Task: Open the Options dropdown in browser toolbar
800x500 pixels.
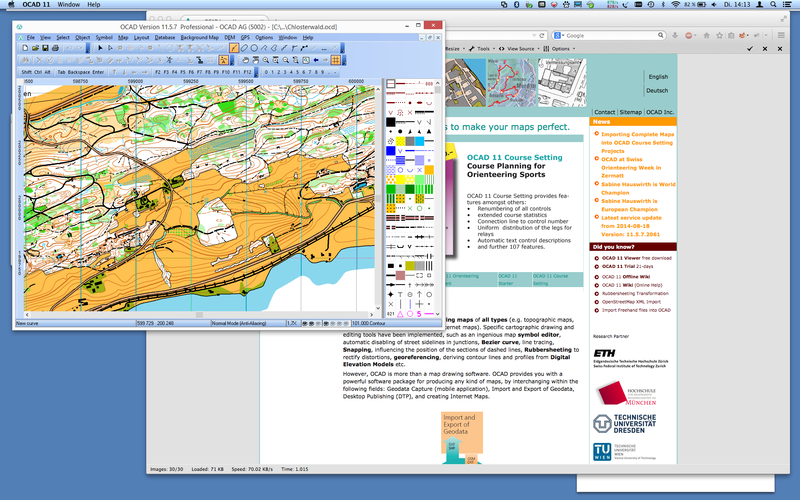Action: (x=559, y=48)
